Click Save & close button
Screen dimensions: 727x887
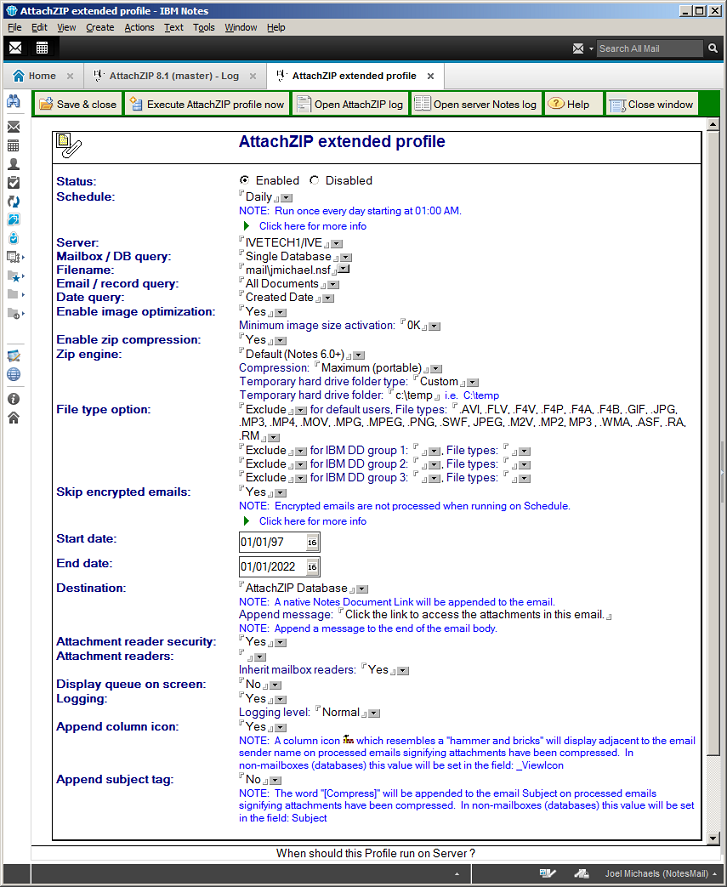78,104
